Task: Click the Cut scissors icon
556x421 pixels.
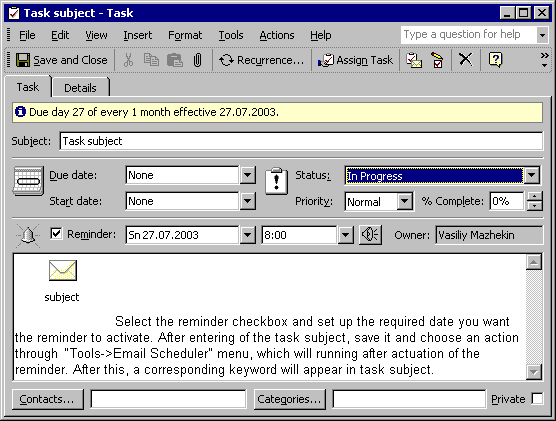Action: pos(128,60)
